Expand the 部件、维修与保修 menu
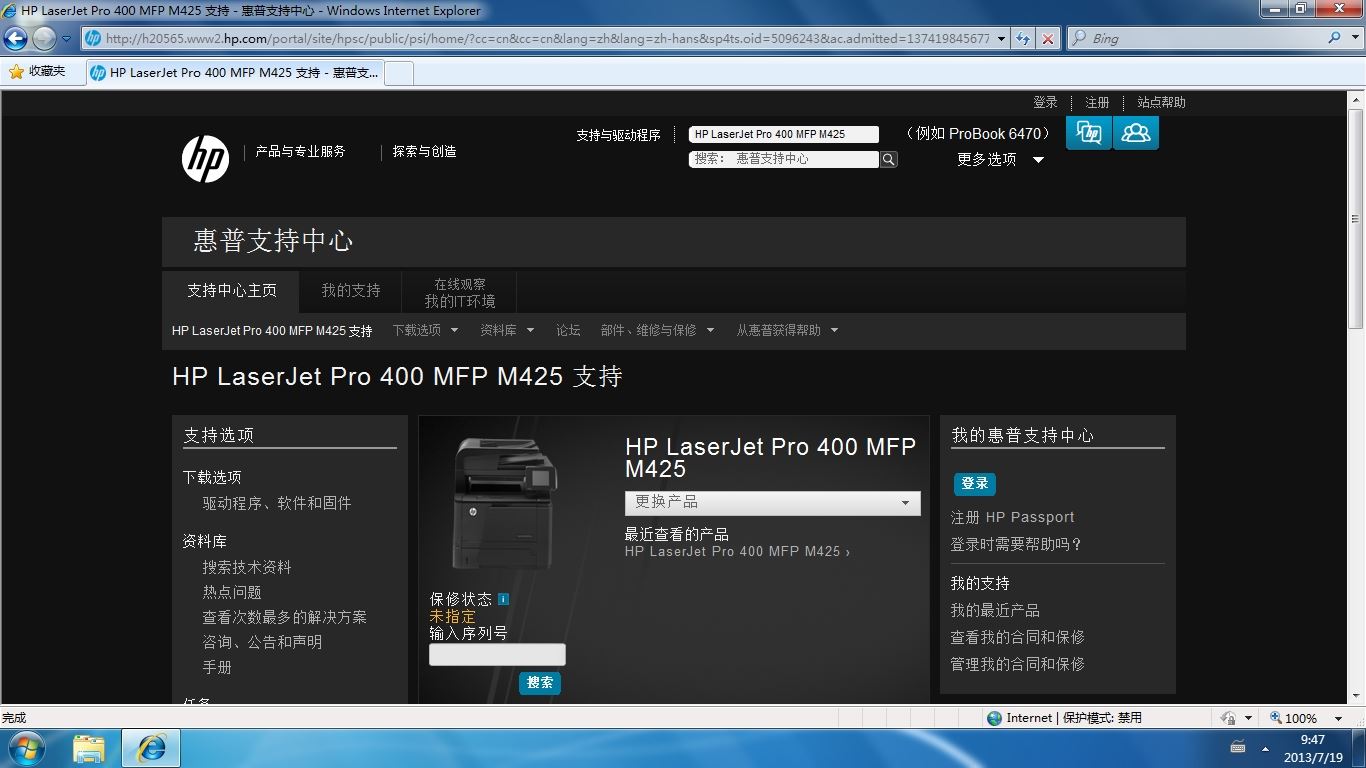 [657, 330]
